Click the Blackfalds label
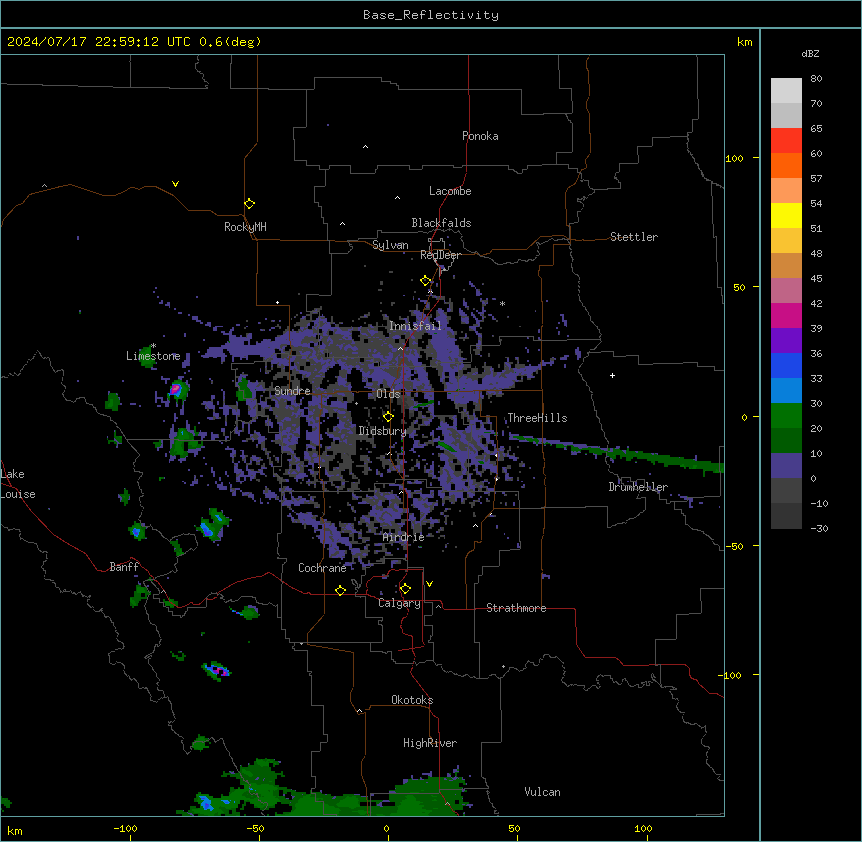Screen dimensions: 862x842 click(441, 223)
